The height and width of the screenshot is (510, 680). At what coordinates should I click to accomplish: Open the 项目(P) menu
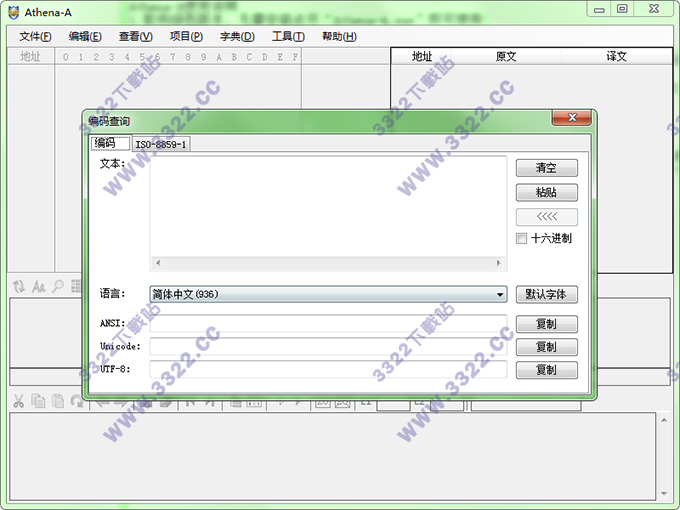[186, 36]
